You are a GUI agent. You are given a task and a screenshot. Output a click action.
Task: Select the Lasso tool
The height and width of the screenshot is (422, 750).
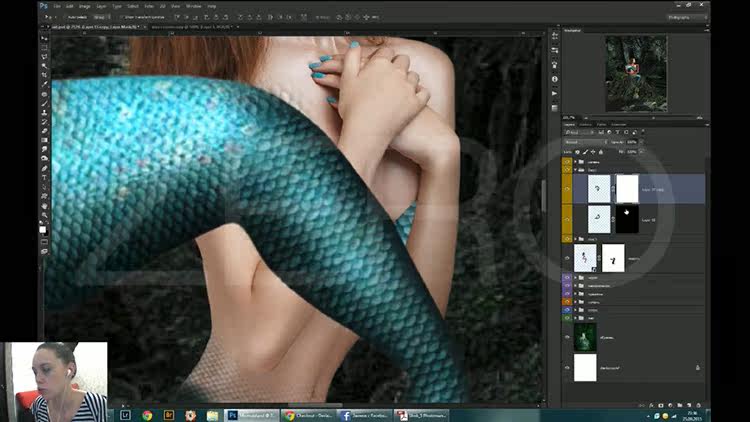(44, 57)
